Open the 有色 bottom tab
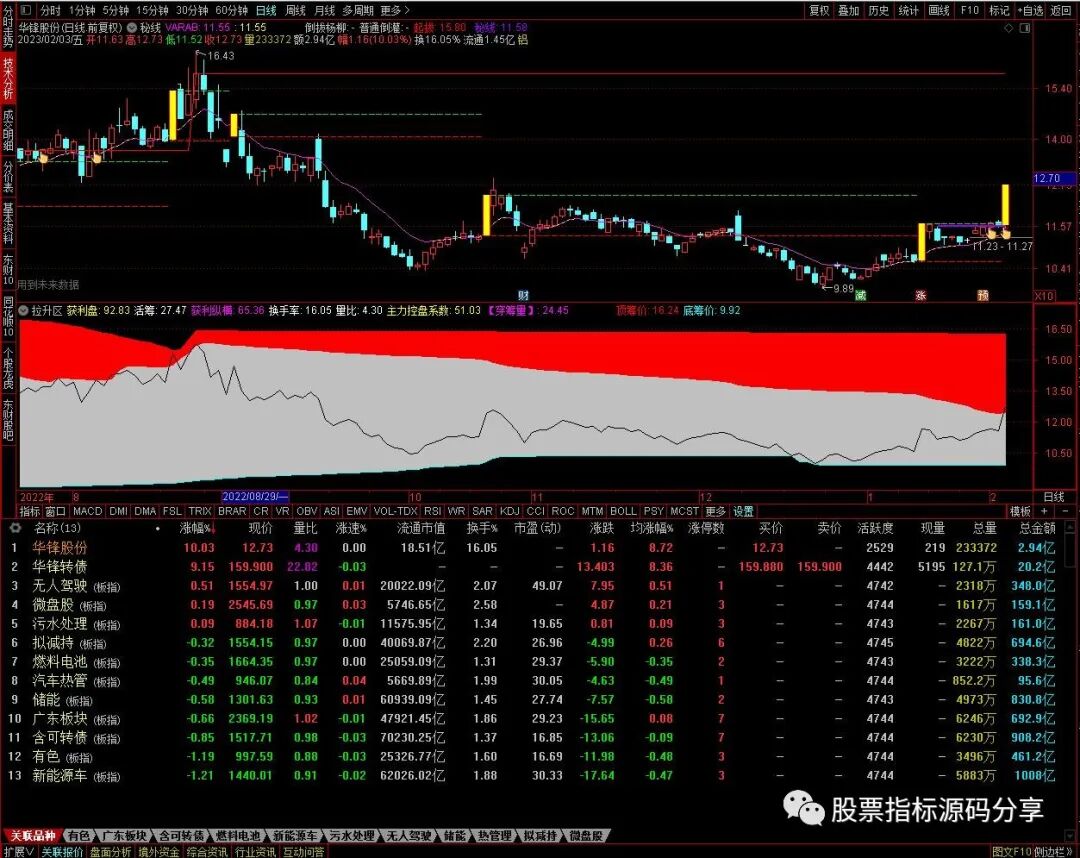The image size is (1080, 858). pyautogui.click(x=79, y=835)
